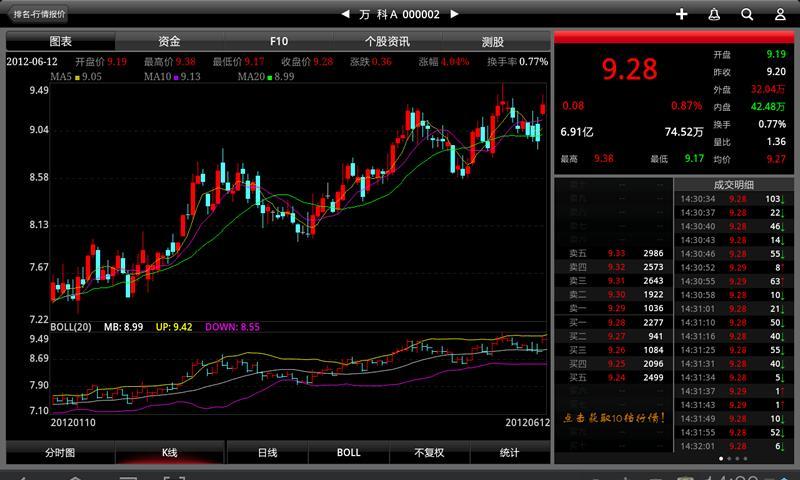Go back to 排名-行情报价 list
Viewport: 800px width, 480px height.
coord(39,14)
